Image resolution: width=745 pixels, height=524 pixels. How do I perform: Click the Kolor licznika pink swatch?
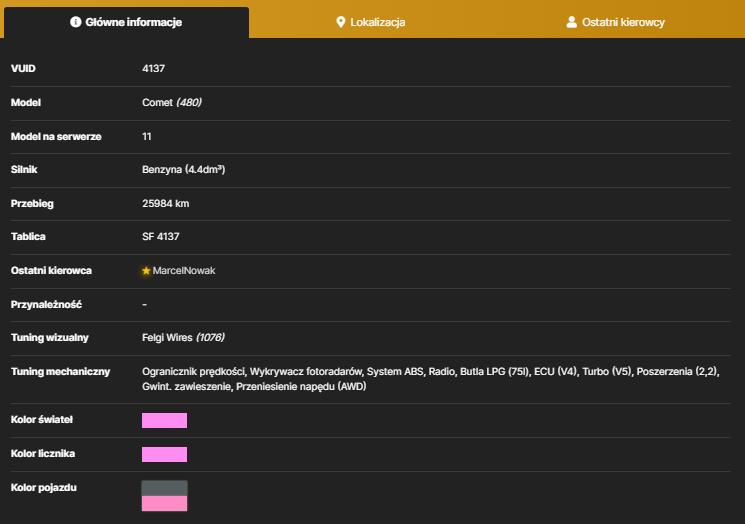click(x=164, y=455)
